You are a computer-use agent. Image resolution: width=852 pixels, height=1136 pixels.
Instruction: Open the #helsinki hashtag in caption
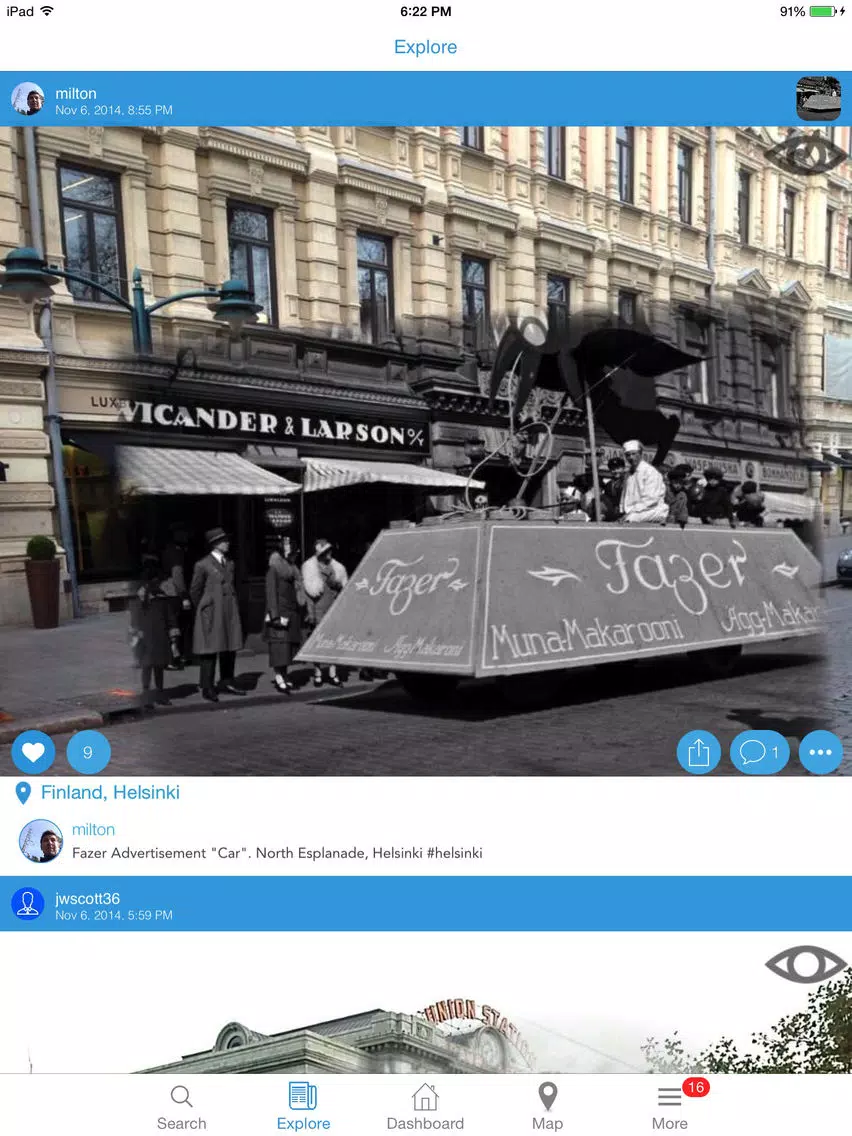[455, 853]
